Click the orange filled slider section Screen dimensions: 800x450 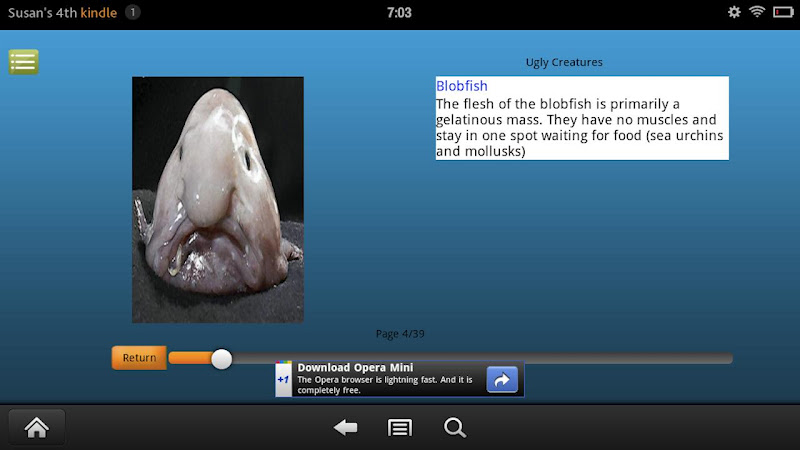pos(190,358)
